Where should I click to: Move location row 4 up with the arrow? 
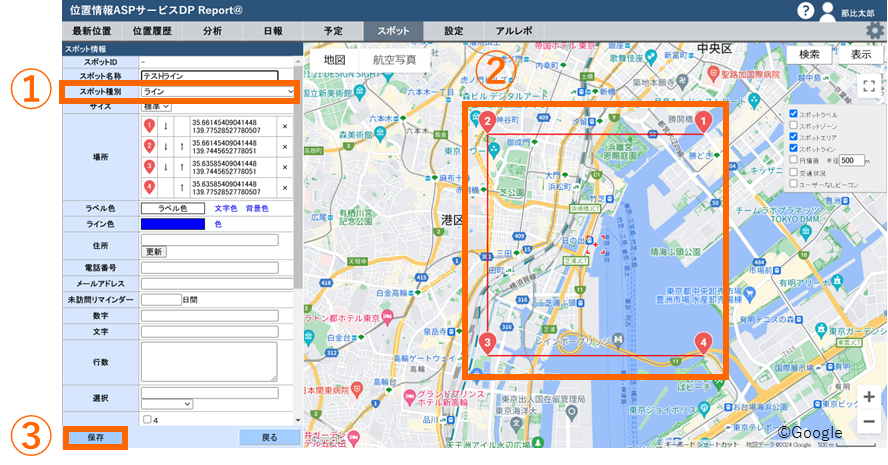click(x=181, y=187)
